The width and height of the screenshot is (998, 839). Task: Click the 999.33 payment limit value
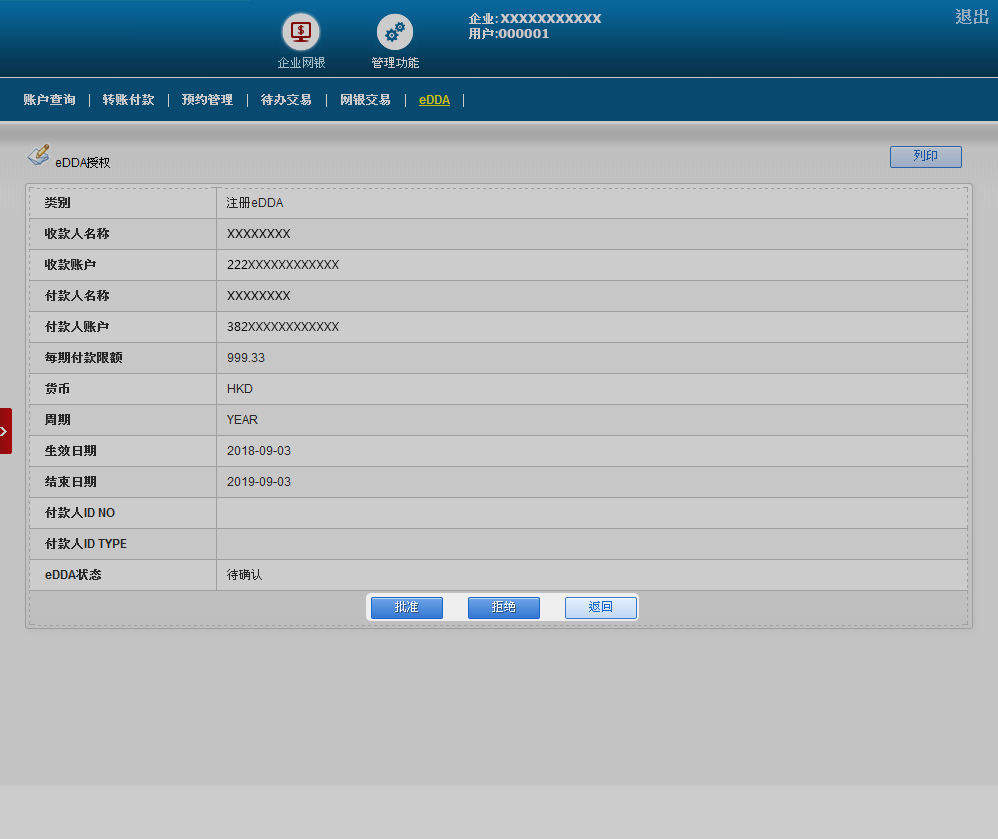(246, 358)
